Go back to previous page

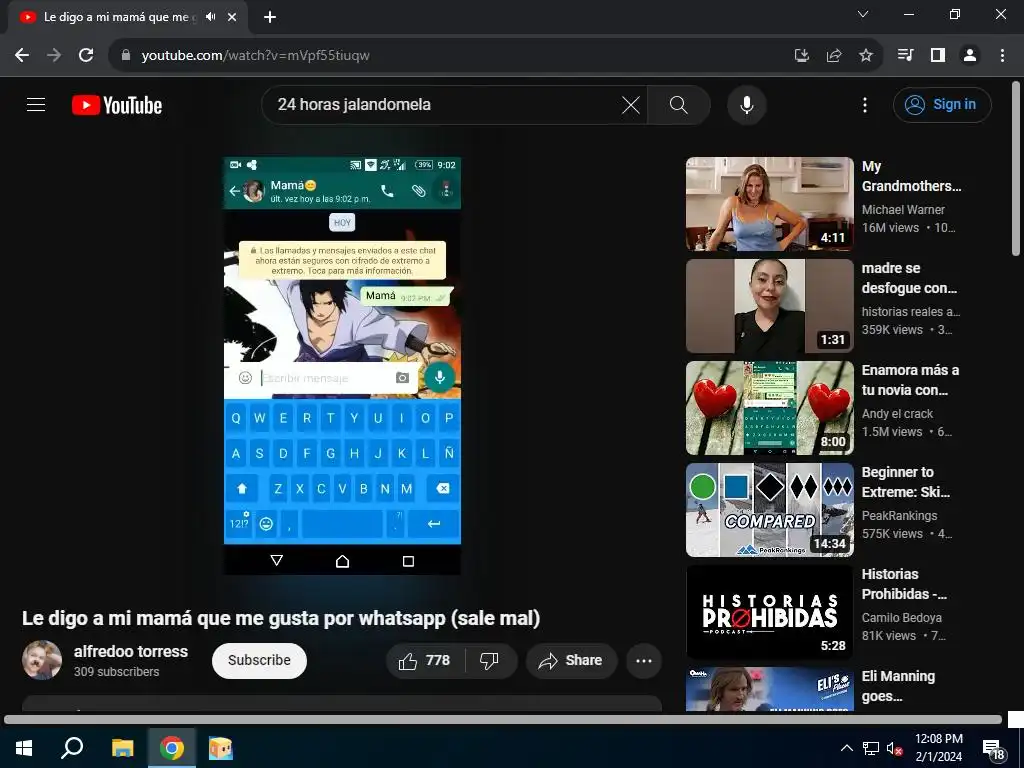22,55
